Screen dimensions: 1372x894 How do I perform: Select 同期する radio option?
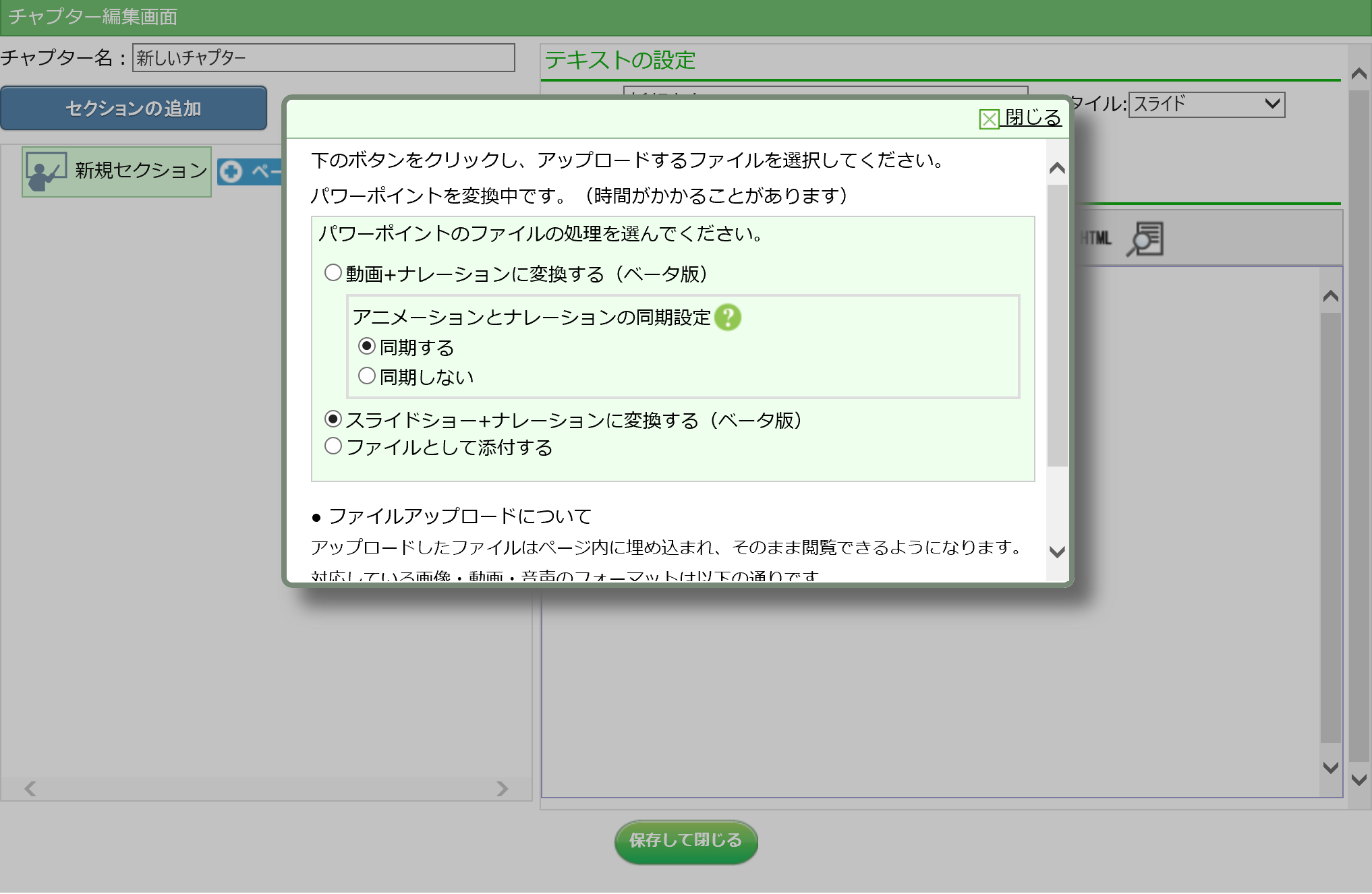tap(367, 346)
